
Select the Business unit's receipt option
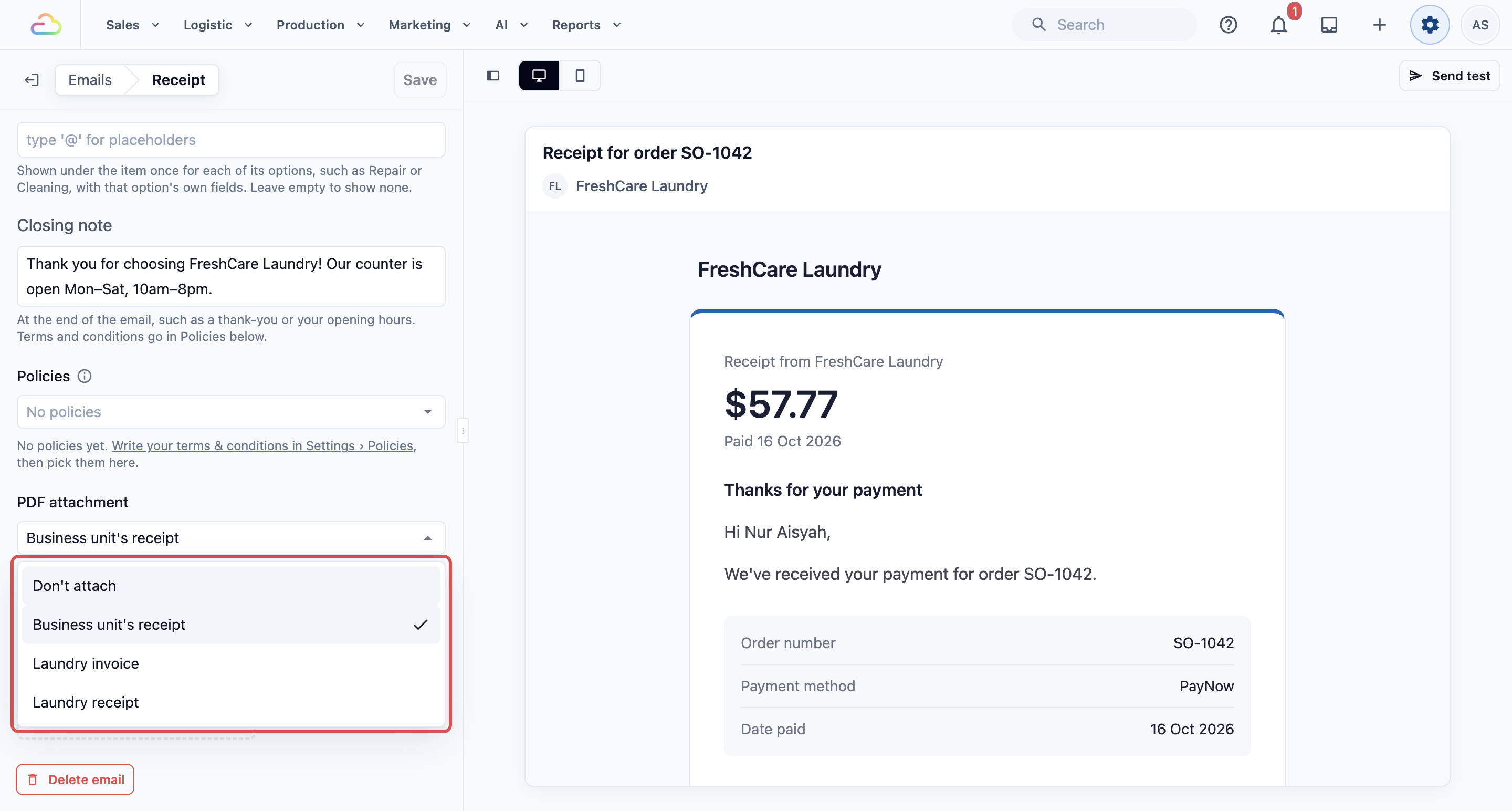click(x=230, y=624)
